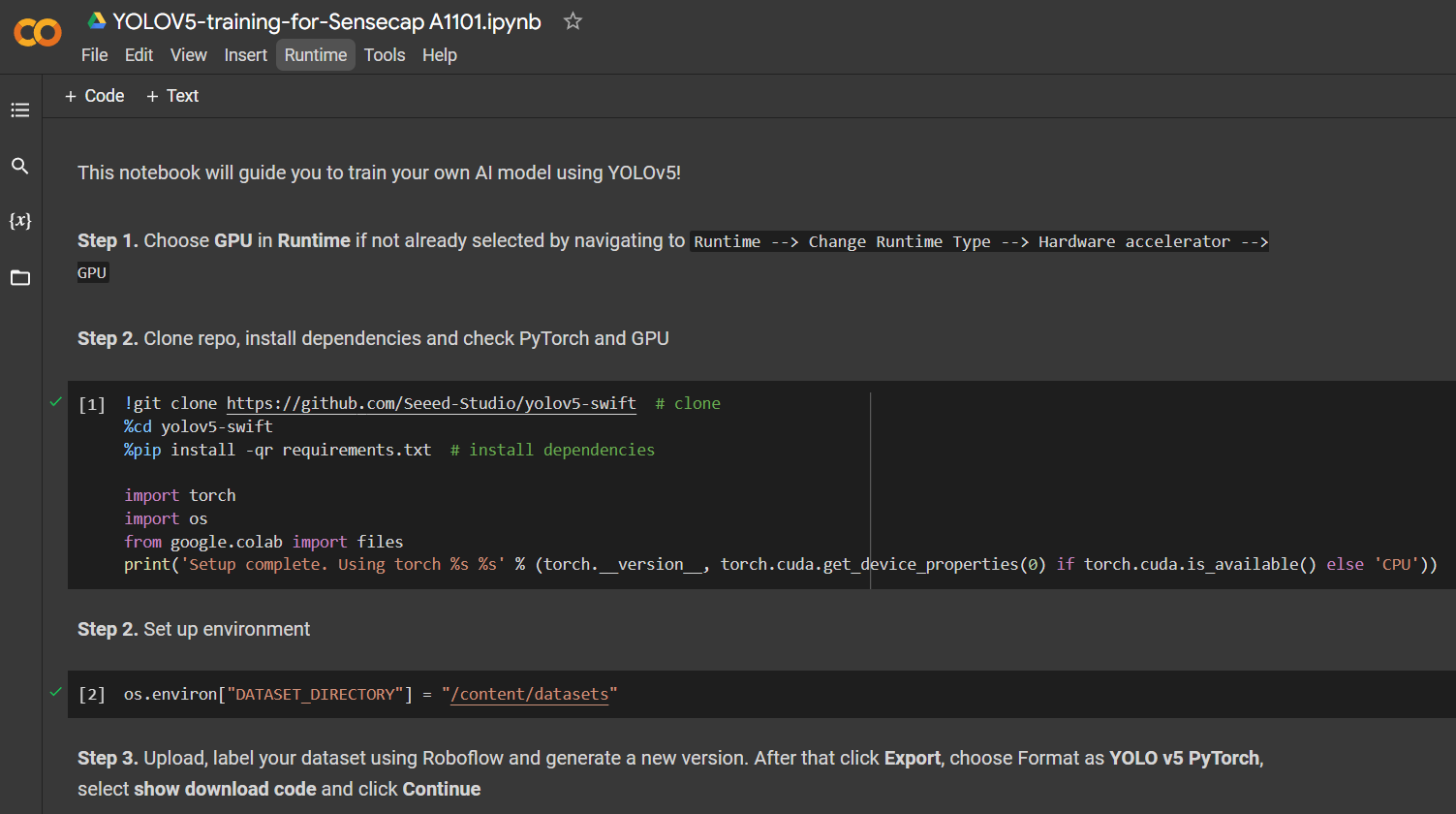1456x814 pixels.
Task: Open the Edit menu
Action: click(139, 55)
